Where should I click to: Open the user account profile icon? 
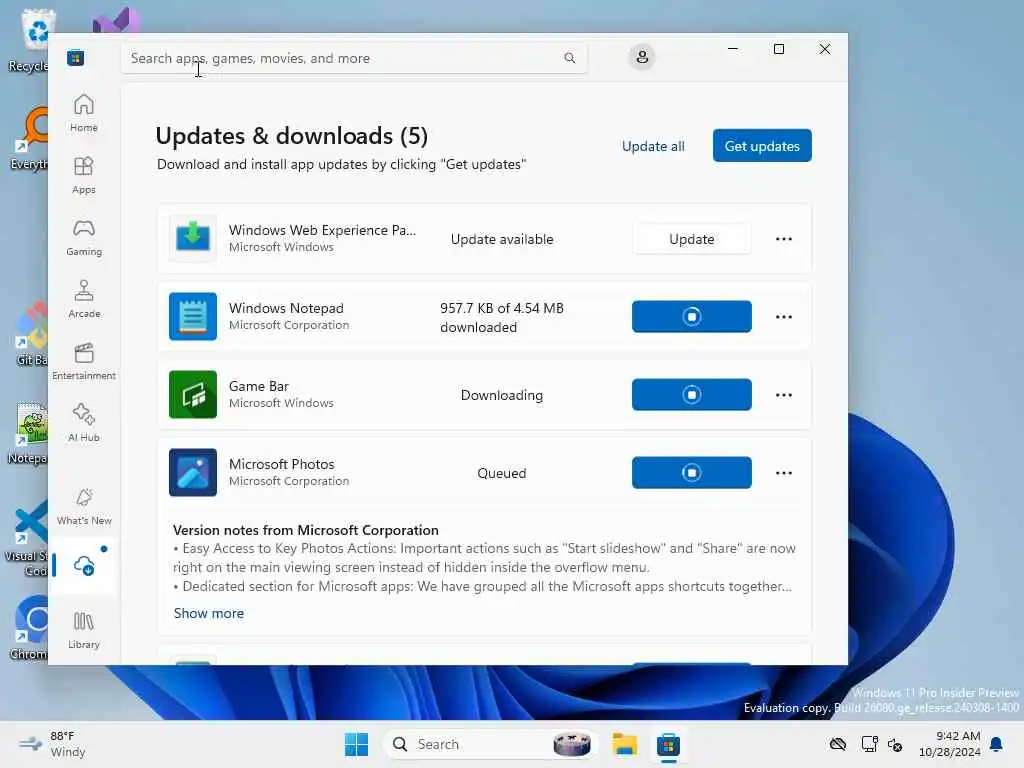642,57
